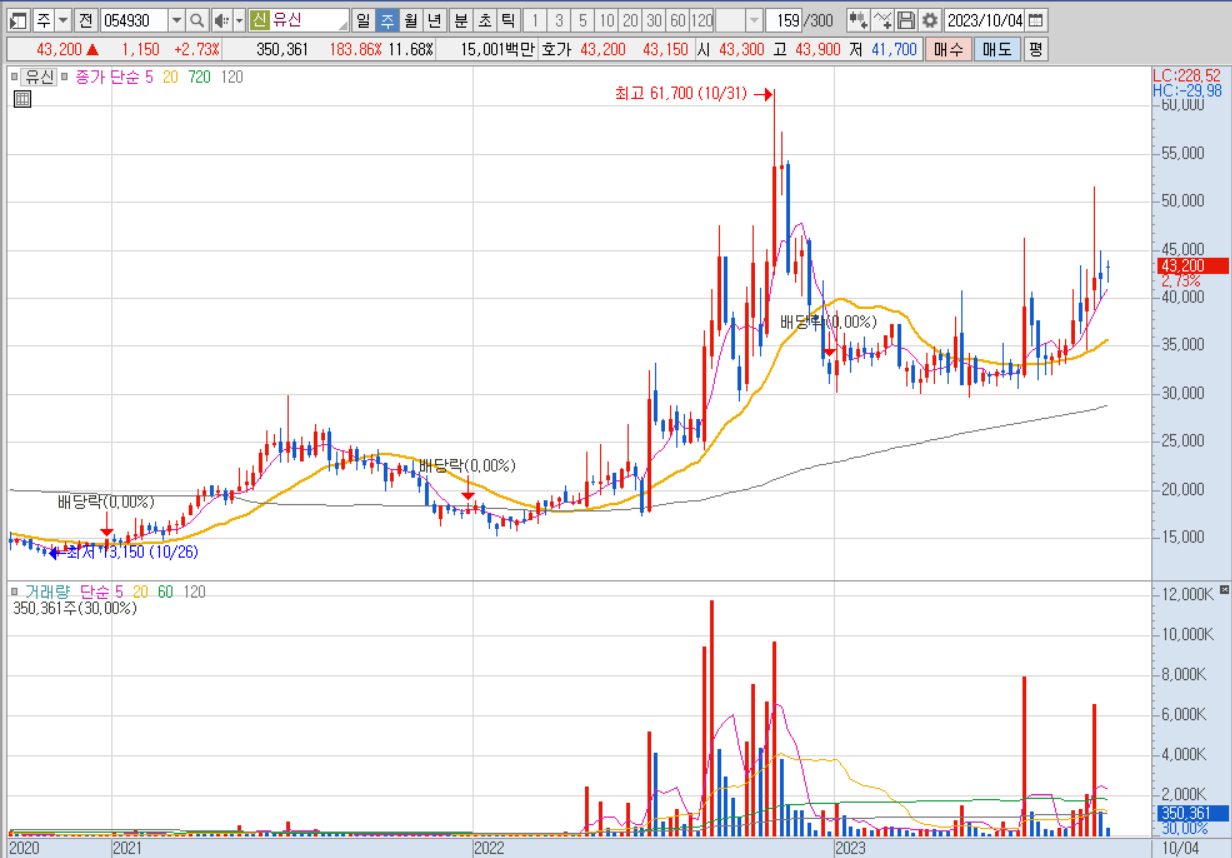The width and height of the screenshot is (1232, 858).
Task: Click the stock code field 054930
Action: tap(134, 20)
